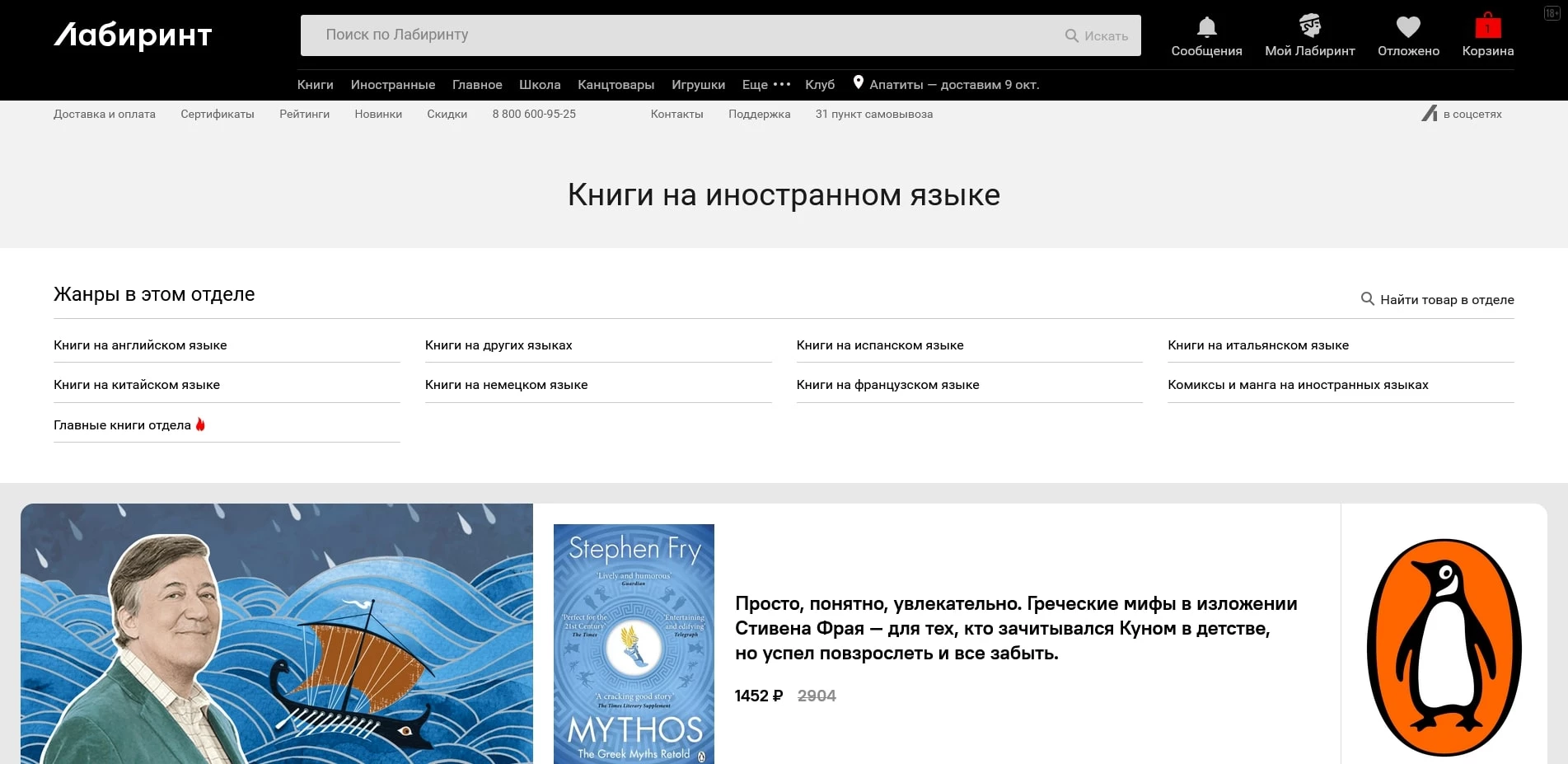
Task: Open deferred items via the Отложено heart icon
Action: tap(1408, 26)
